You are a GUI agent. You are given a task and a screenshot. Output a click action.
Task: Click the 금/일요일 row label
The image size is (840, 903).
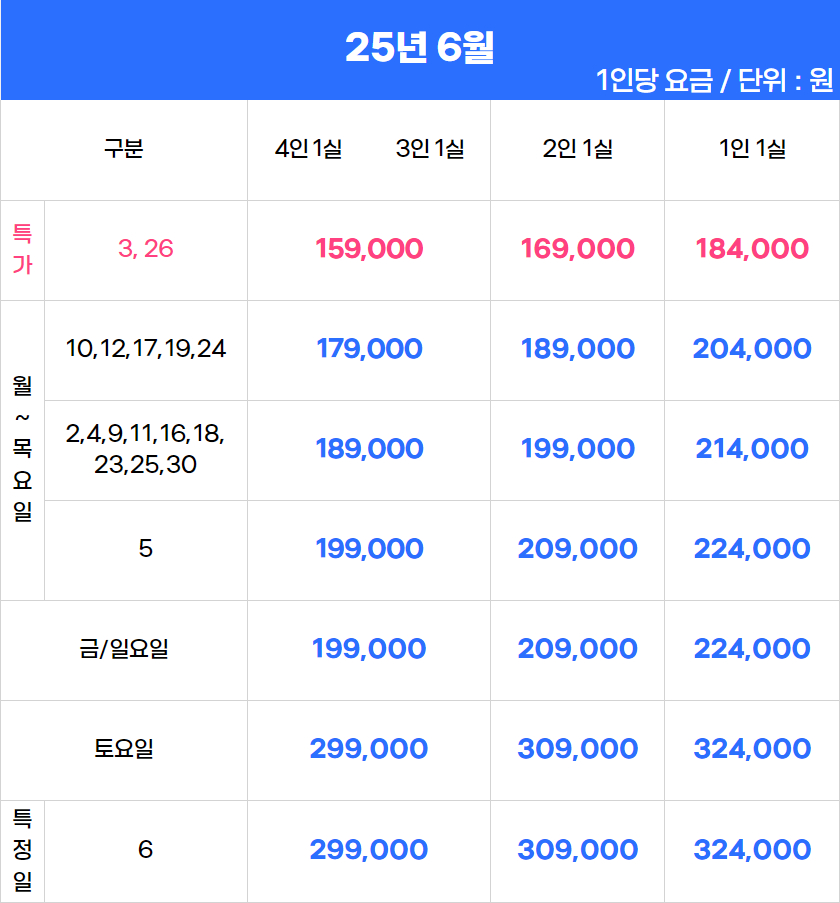click(124, 649)
